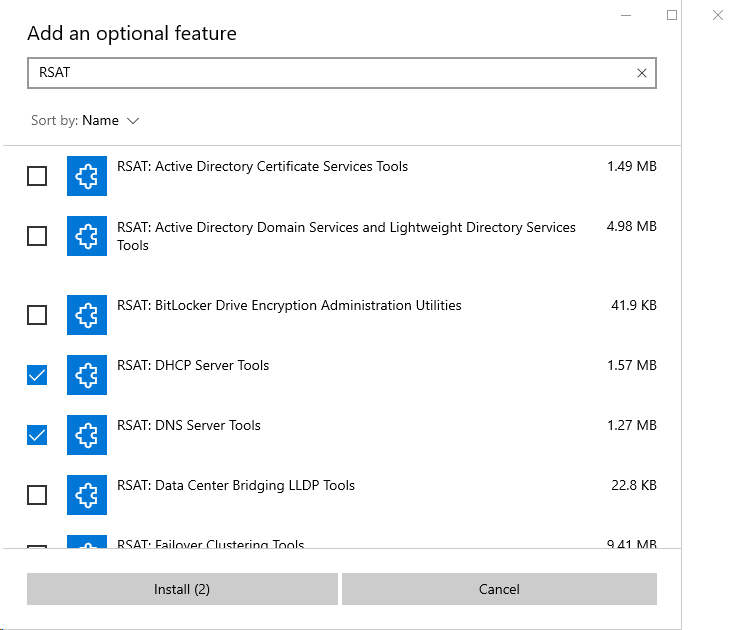The height and width of the screenshot is (630, 738).
Task: Click the BitLocker Drive Encryption Utilities icon
Action: [86, 315]
